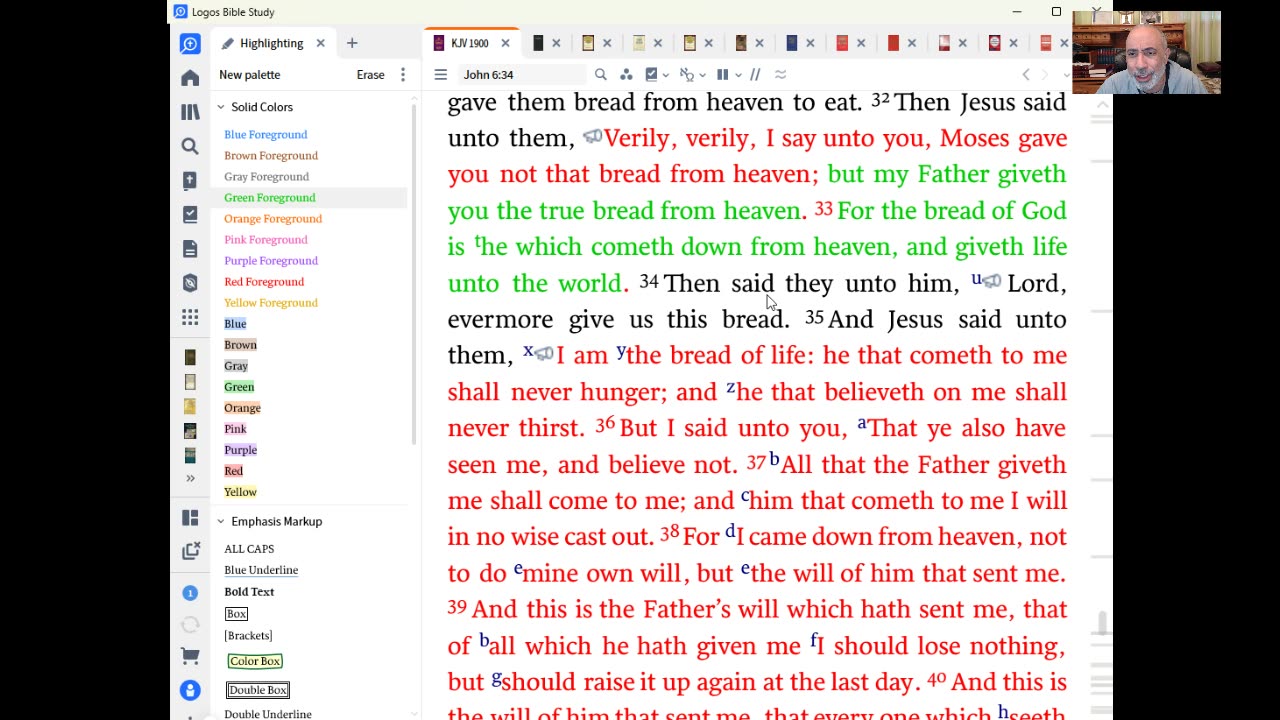Open the Highlighting panel kebab menu
Image resolution: width=1280 pixels, height=720 pixels.
403,75
